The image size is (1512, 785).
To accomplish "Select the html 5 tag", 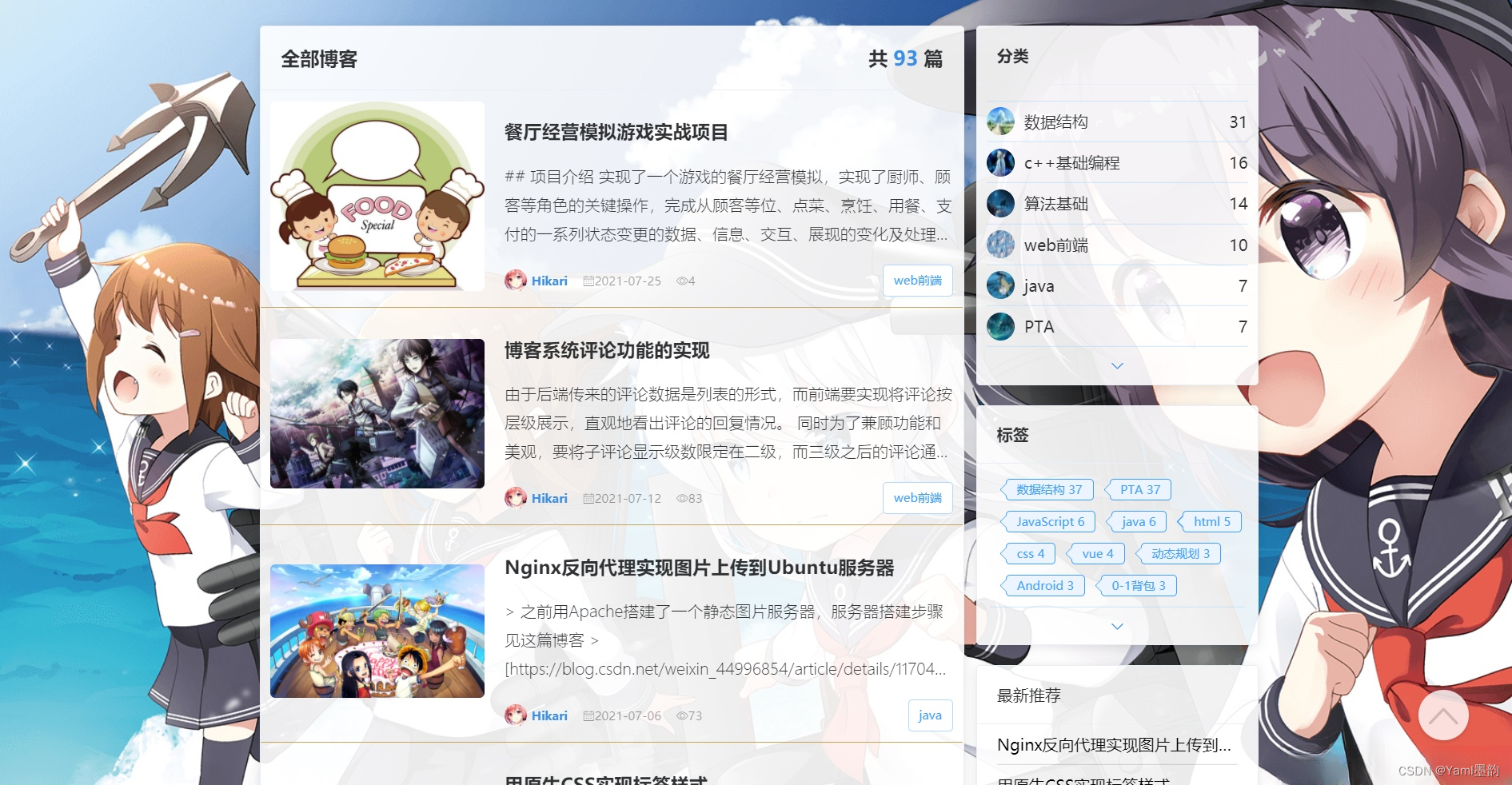I will coord(1210,521).
